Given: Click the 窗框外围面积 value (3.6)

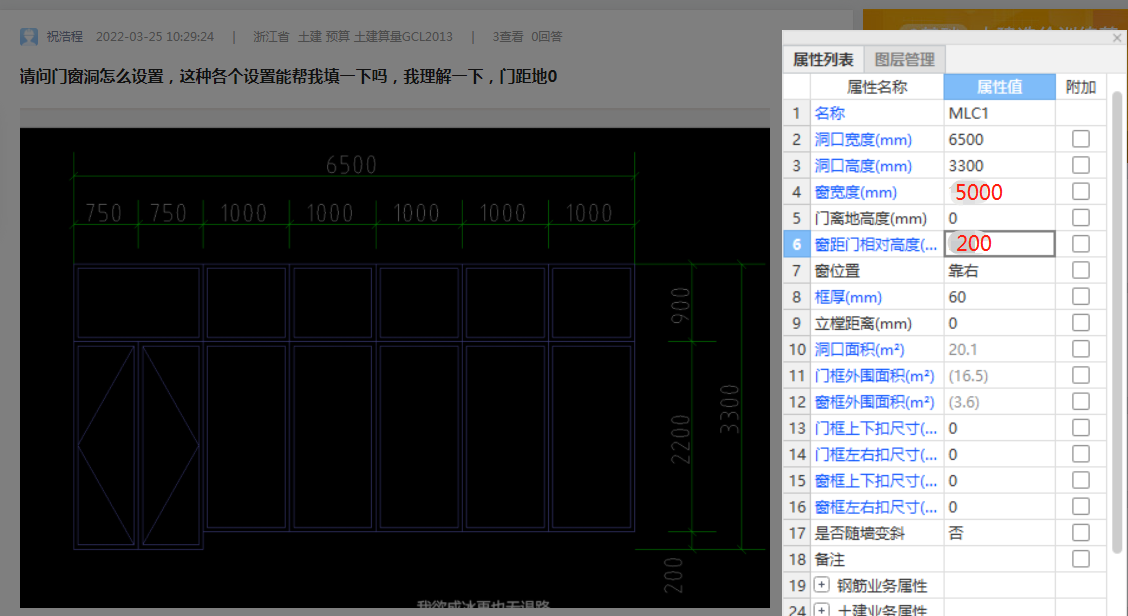Looking at the screenshot, I should [x=999, y=402].
